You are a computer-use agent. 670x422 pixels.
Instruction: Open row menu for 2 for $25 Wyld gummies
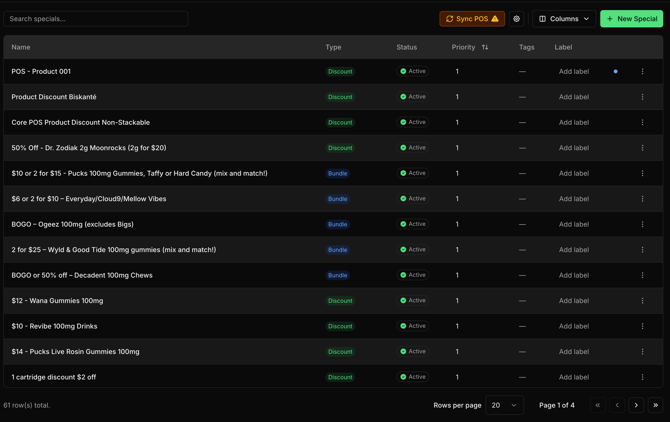pyautogui.click(x=642, y=250)
